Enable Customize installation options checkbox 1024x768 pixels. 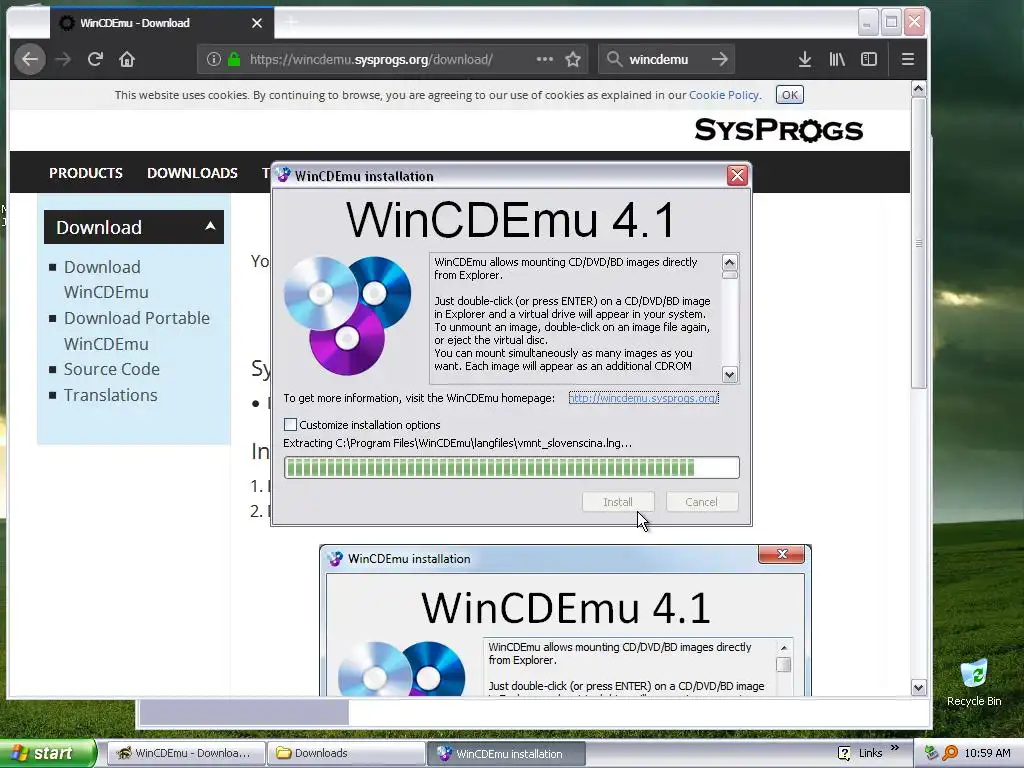[x=291, y=424]
